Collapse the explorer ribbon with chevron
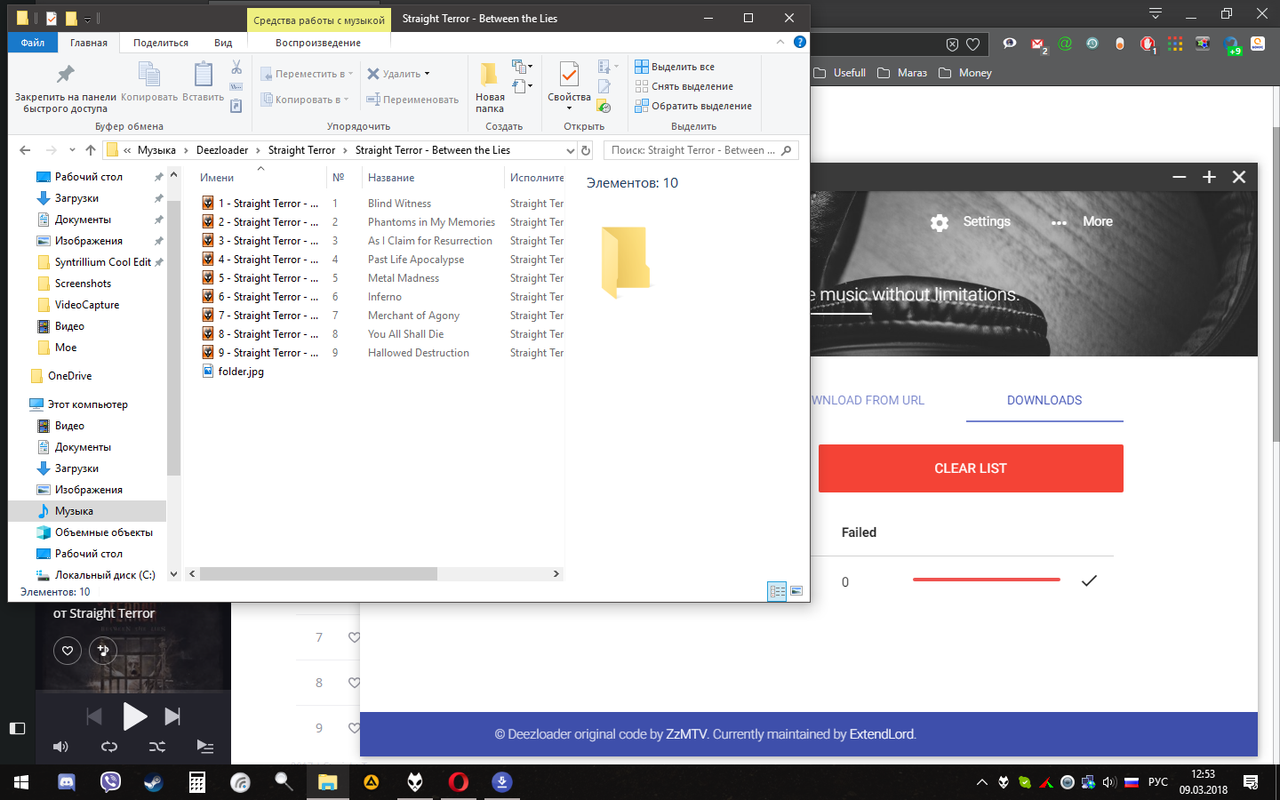 (781, 42)
